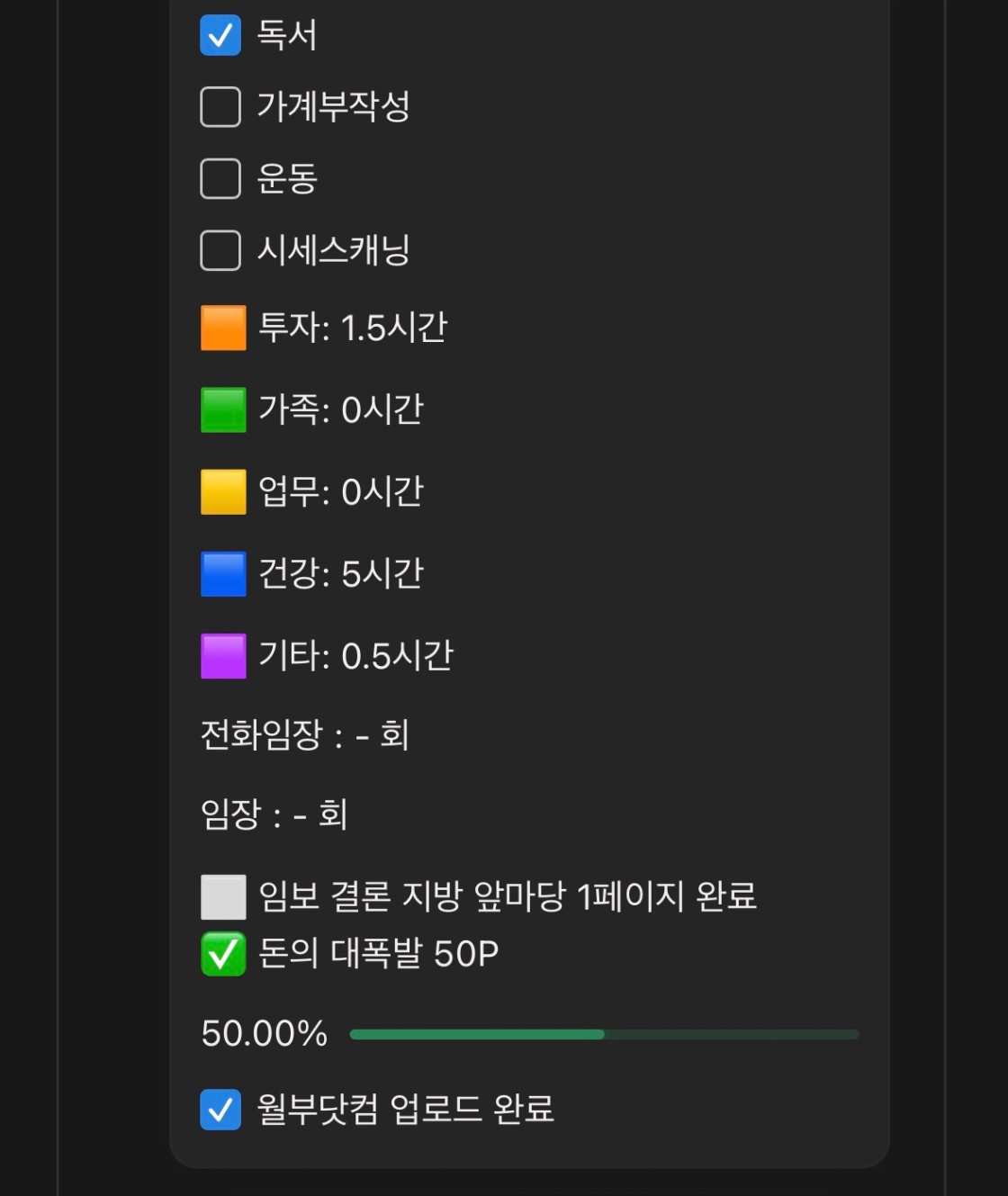Click the 임보 결론 지방 앞마당 text
This screenshot has height=1196, width=1008.
(x=508, y=896)
